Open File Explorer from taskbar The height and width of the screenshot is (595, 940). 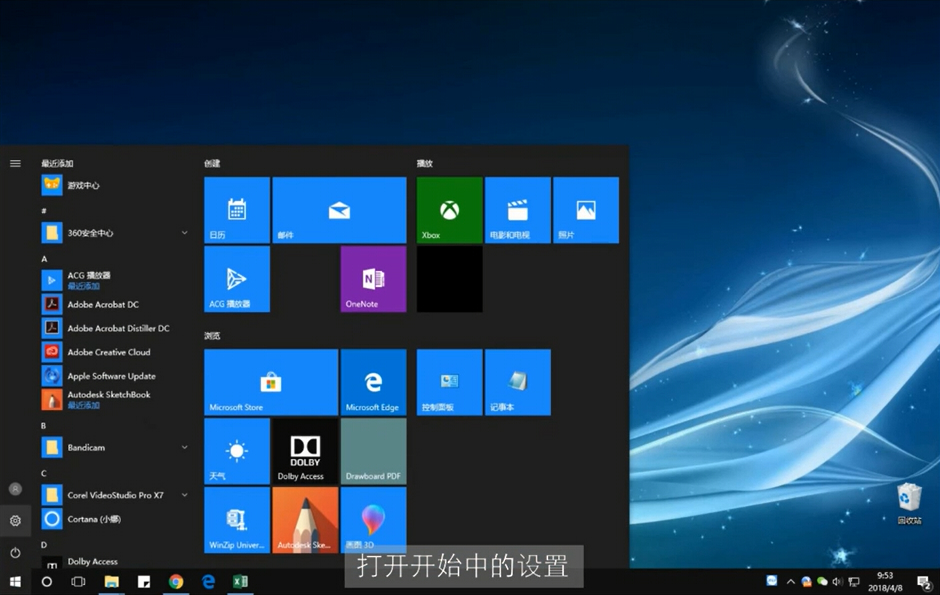(112, 581)
